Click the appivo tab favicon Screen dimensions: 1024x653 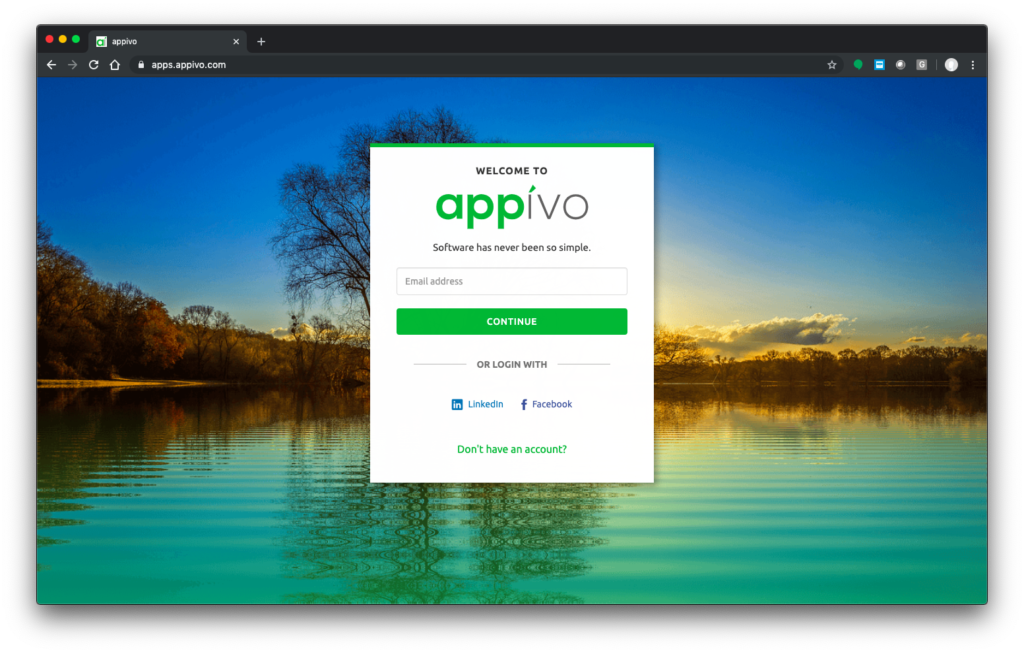point(101,41)
